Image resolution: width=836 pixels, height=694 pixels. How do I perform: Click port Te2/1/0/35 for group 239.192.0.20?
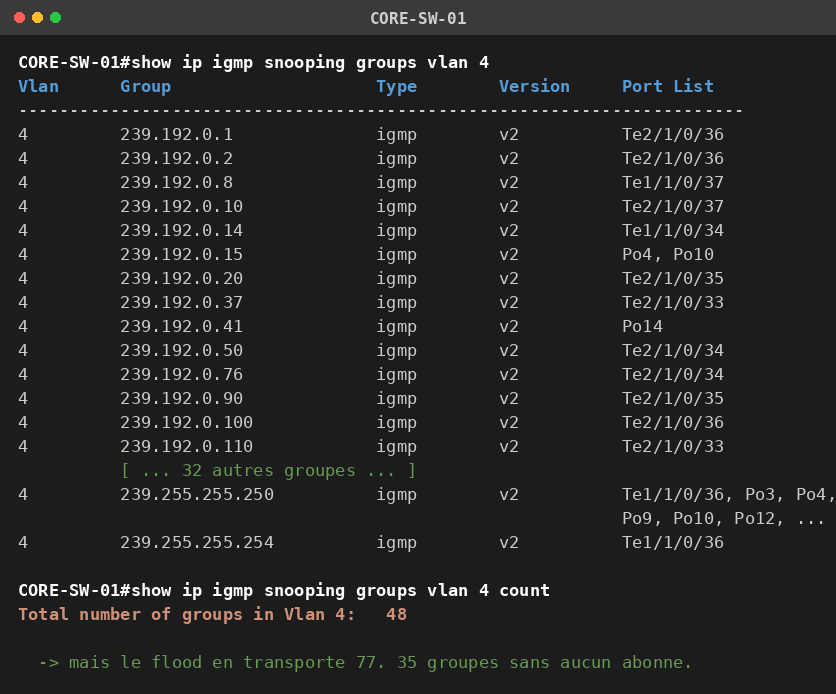(673, 278)
